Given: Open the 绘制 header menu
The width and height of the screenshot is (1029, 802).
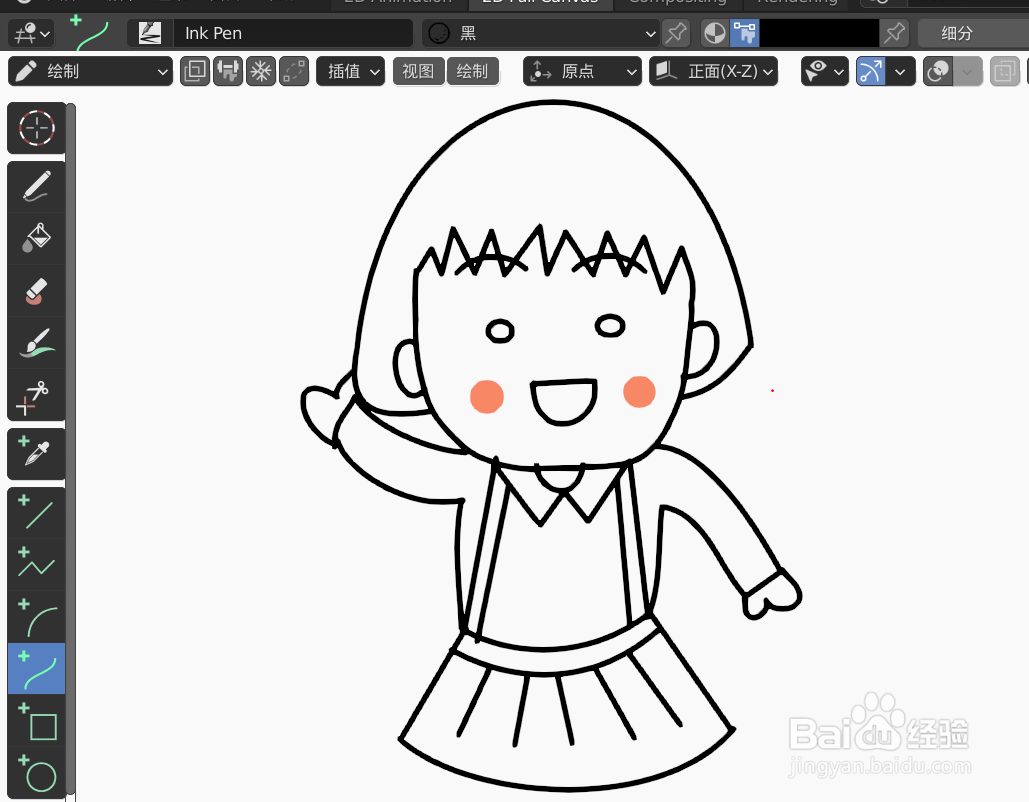Looking at the screenshot, I should [472, 71].
